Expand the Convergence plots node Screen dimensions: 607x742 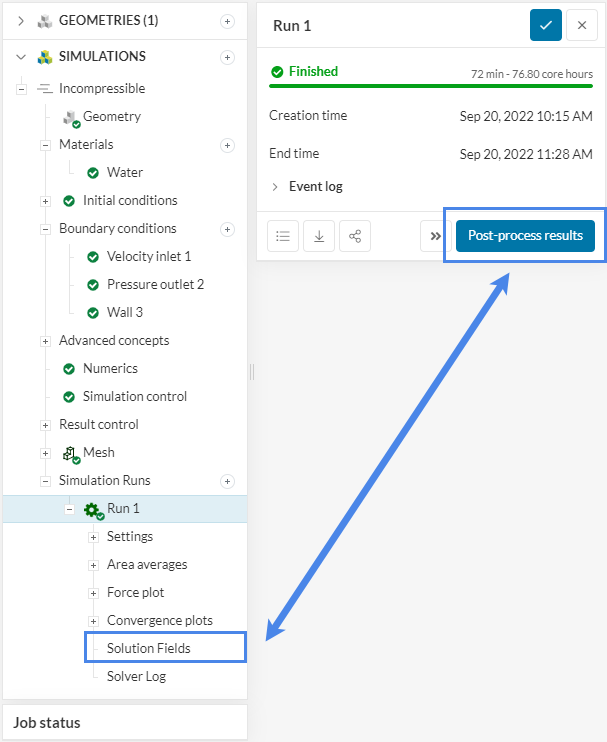click(x=93, y=621)
